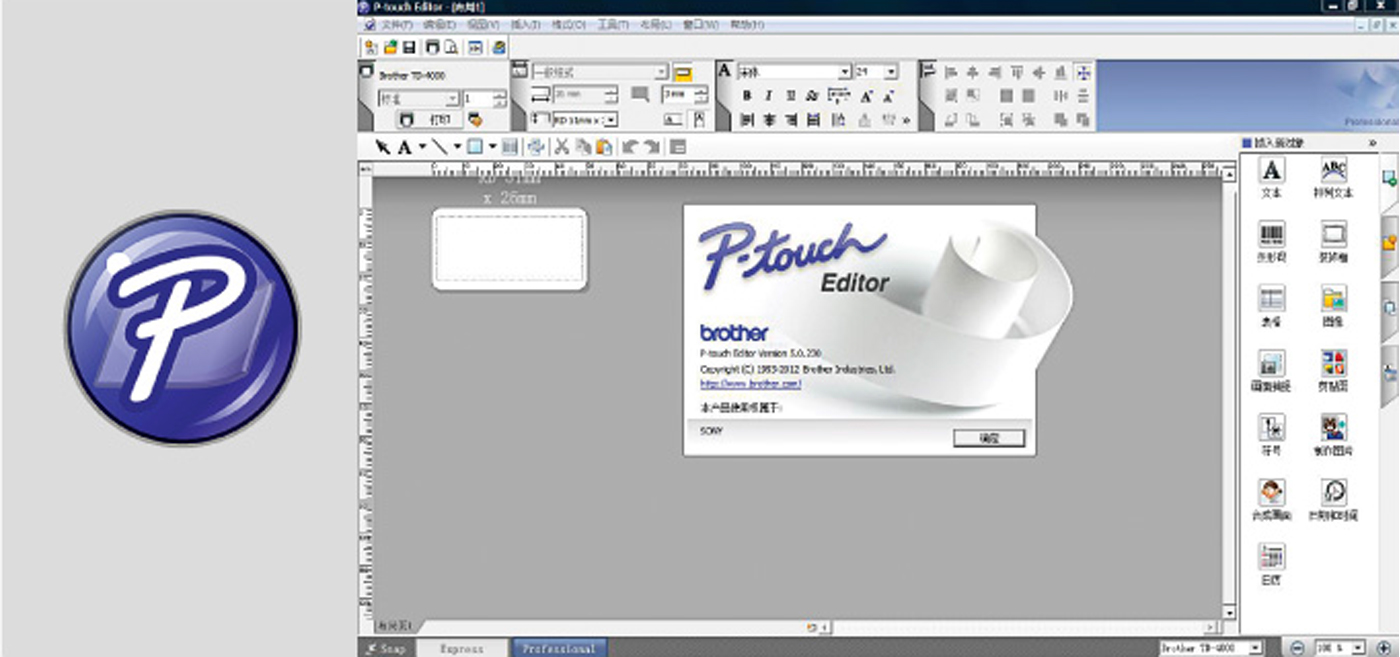Switch to Professional mode
The height and width of the screenshot is (657, 1400).
tap(560, 648)
